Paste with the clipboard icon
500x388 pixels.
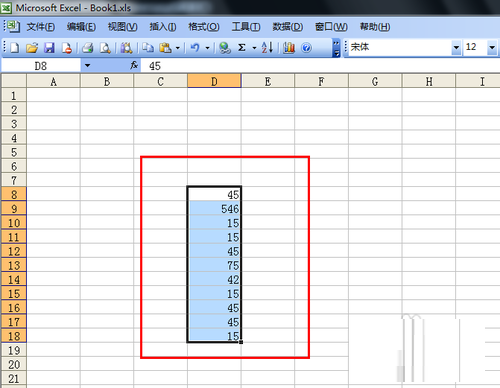point(165,48)
